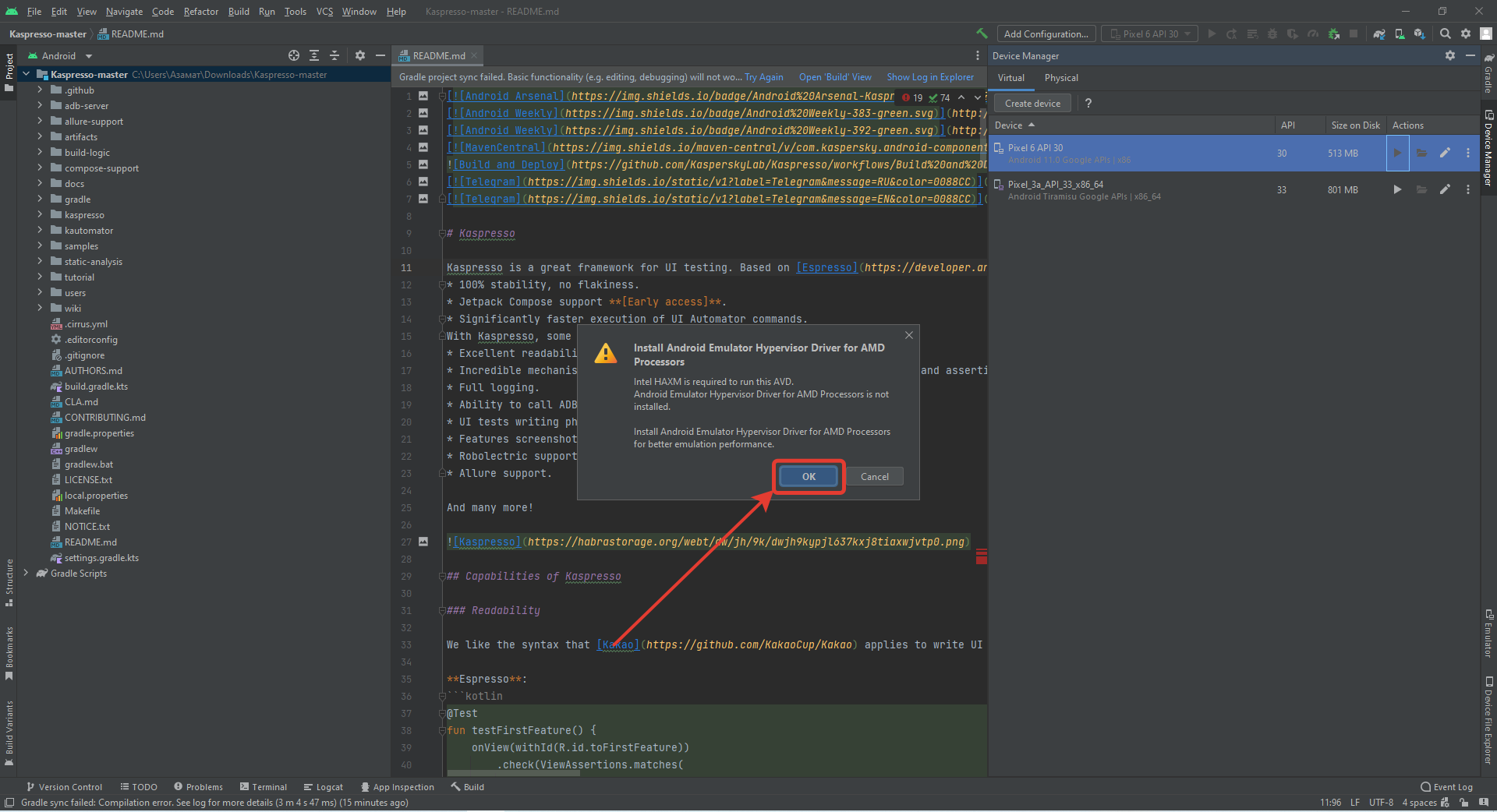Open the IDE Settings gear in main toolbar

point(1466,34)
